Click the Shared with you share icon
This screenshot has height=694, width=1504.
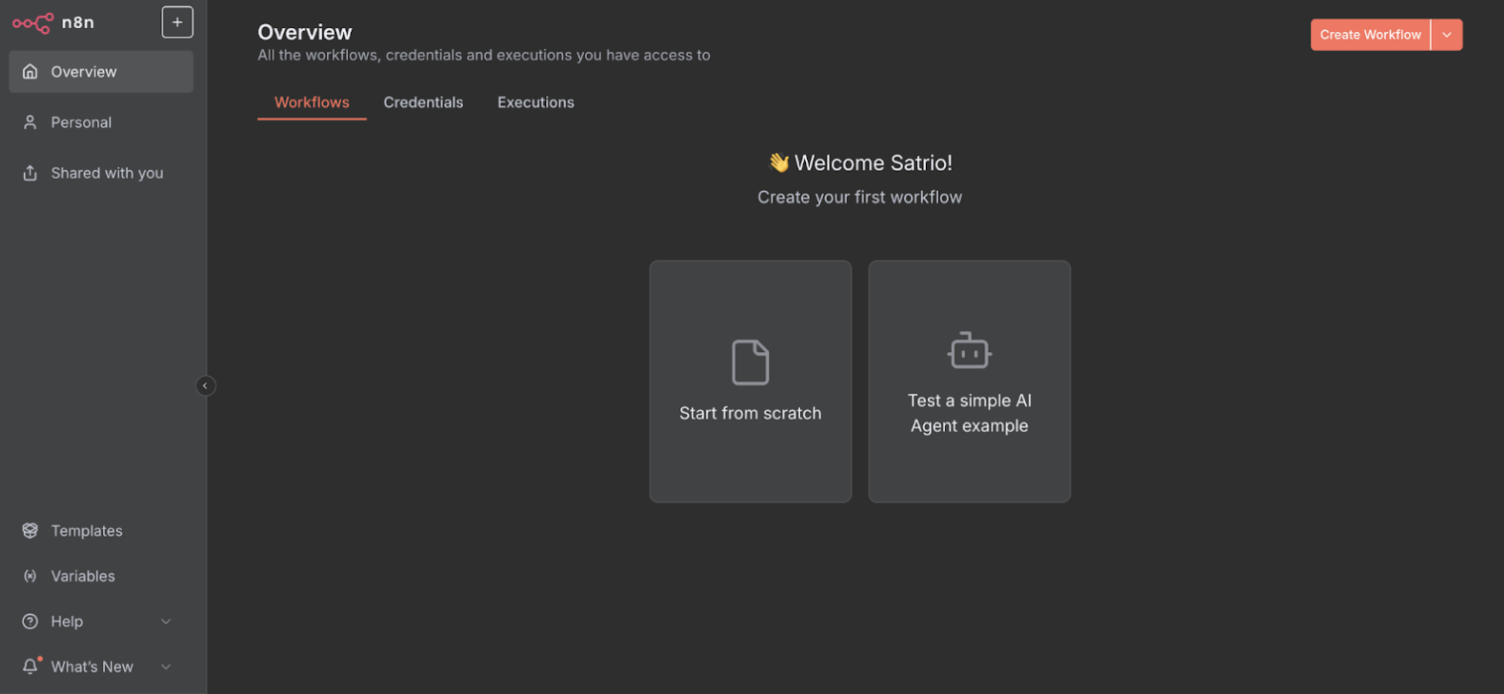pos(30,173)
